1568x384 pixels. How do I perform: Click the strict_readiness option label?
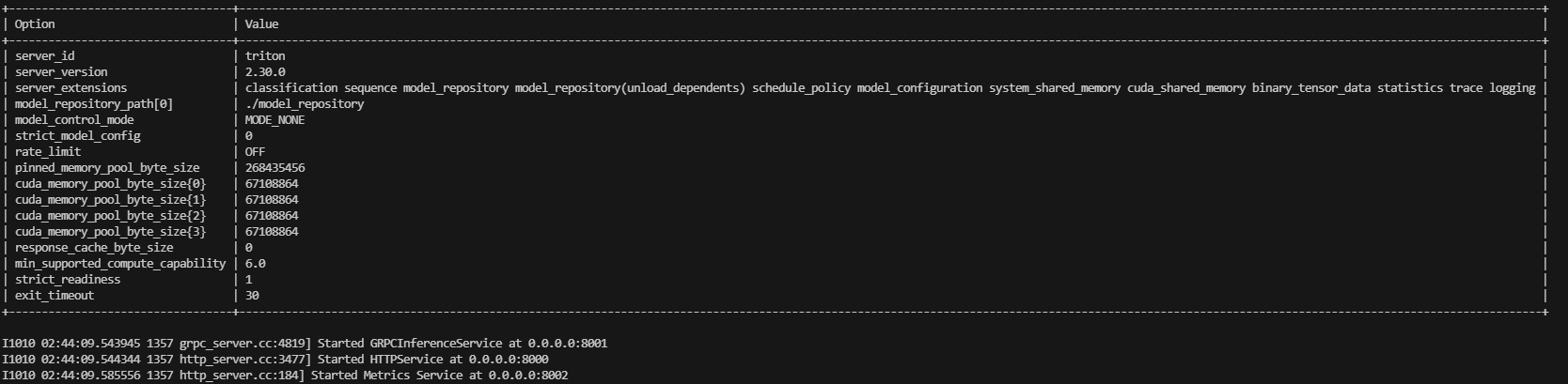point(67,280)
